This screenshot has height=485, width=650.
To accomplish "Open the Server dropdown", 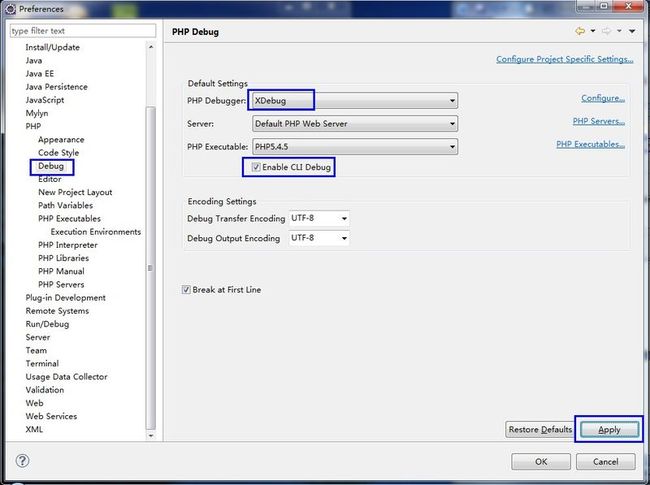I will click(x=355, y=124).
